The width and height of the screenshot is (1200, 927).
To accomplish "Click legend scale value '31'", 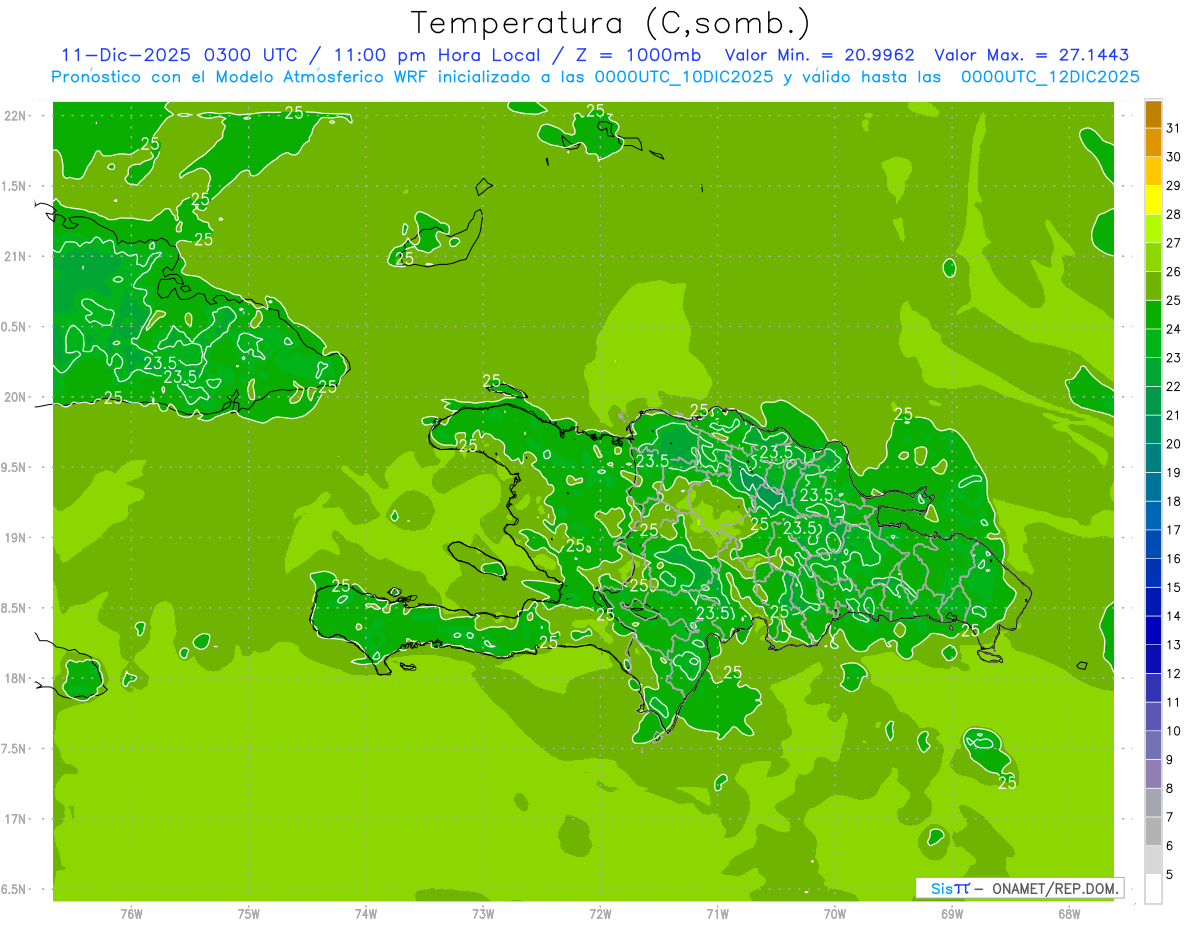I will [1174, 128].
